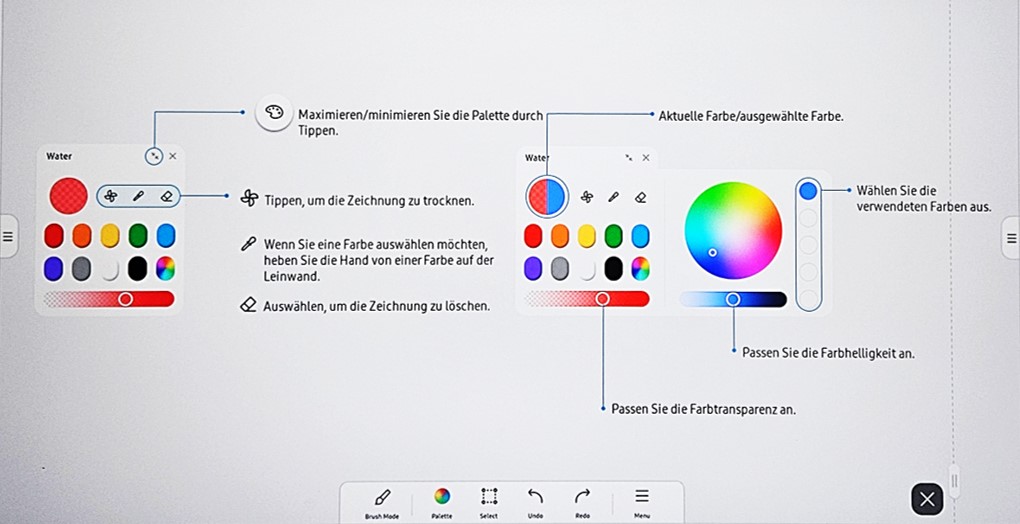This screenshot has width=1020, height=524.
Task: Click the large red current color circle in left palette
Action: point(69,196)
